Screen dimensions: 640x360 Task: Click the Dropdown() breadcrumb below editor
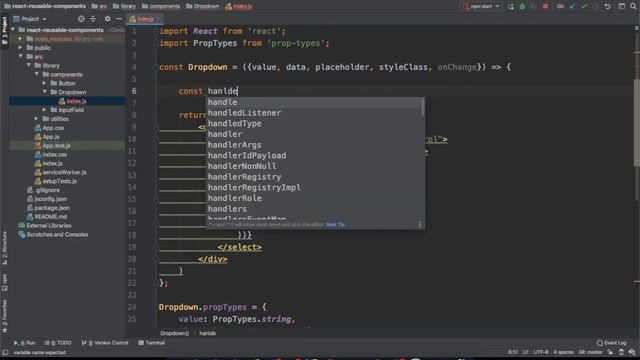174,333
